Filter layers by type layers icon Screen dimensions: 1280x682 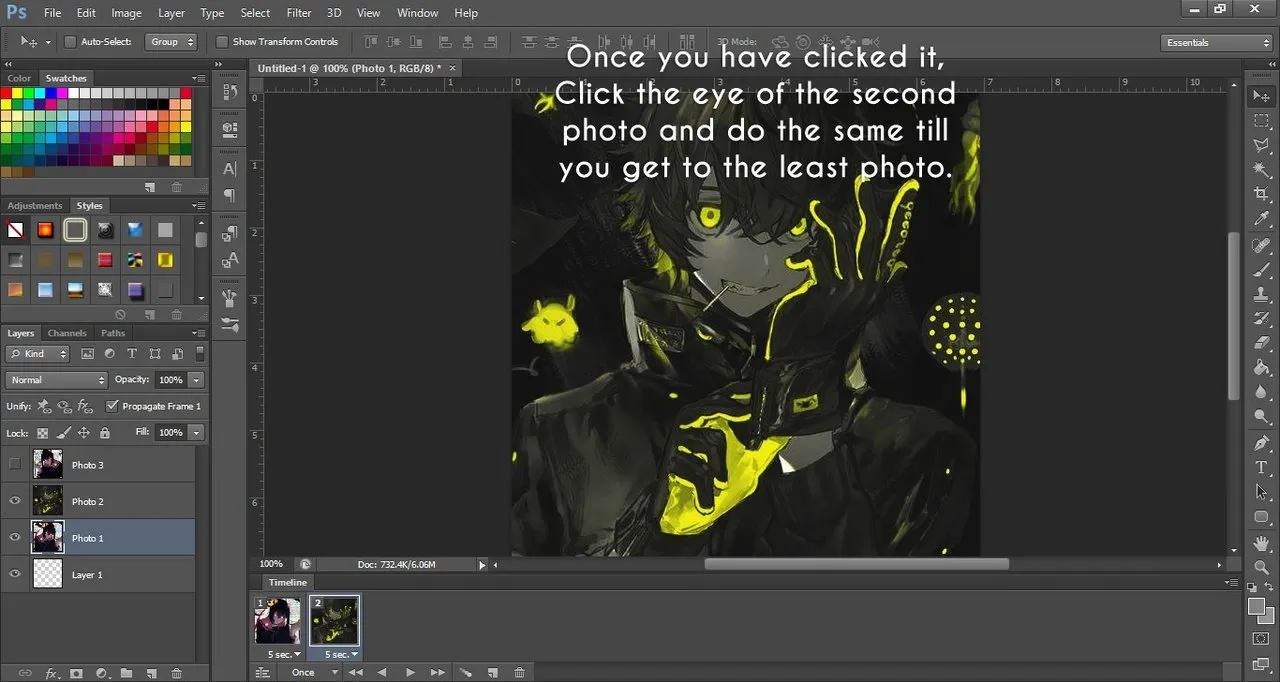click(132, 354)
